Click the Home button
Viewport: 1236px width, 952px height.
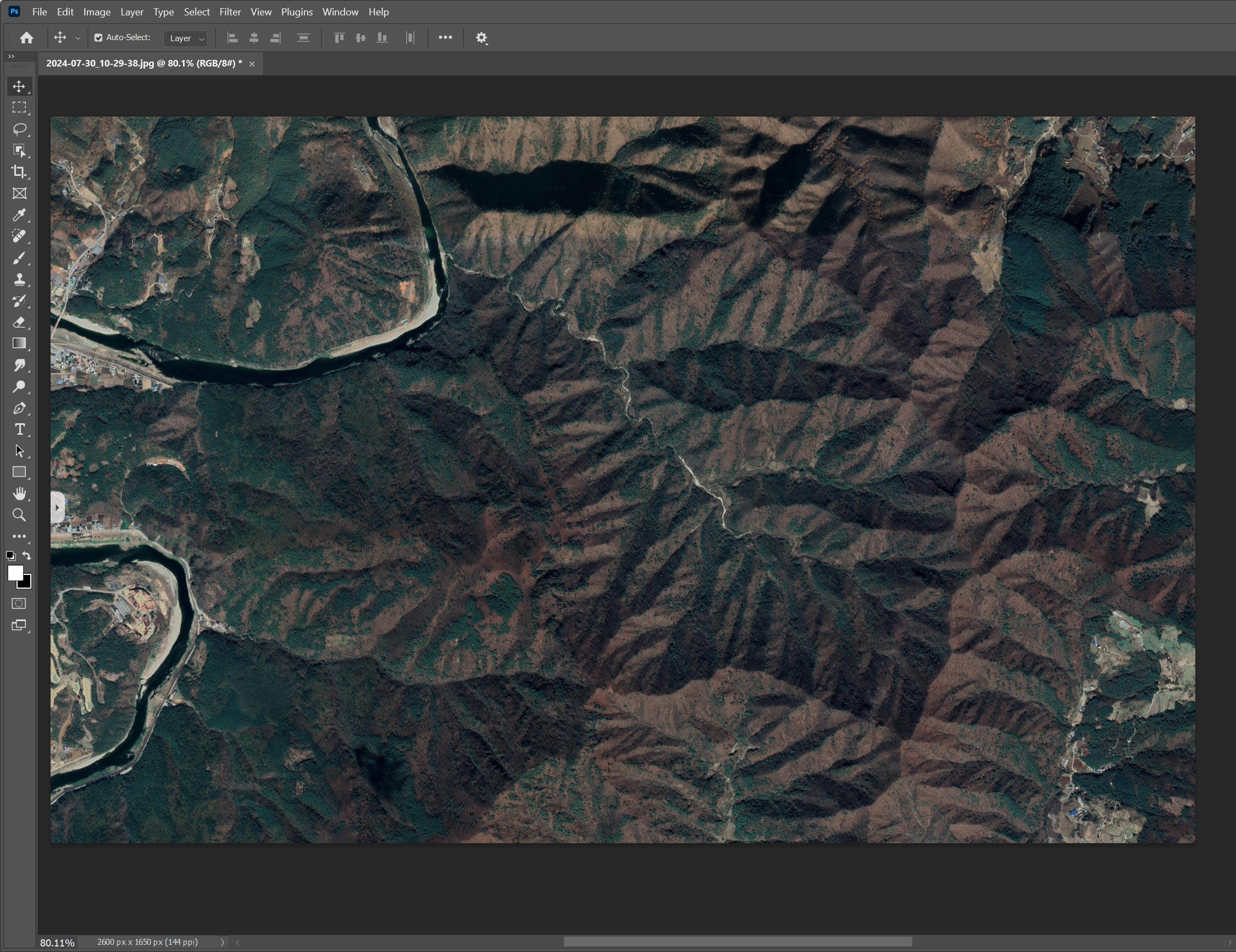pyautogui.click(x=26, y=38)
